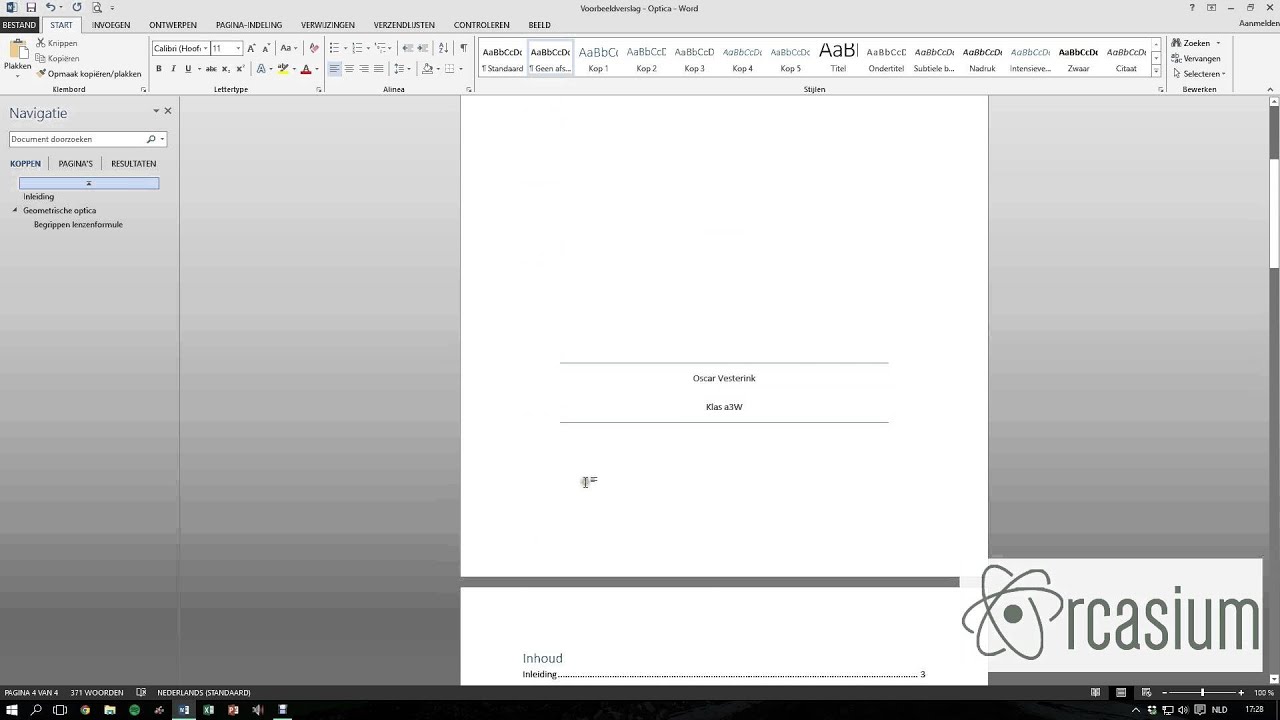Jump to Begrippen lenzenformule heading
Image resolution: width=1280 pixels, height=720 pixels.
pyautogui.click(x=78, y=225)
